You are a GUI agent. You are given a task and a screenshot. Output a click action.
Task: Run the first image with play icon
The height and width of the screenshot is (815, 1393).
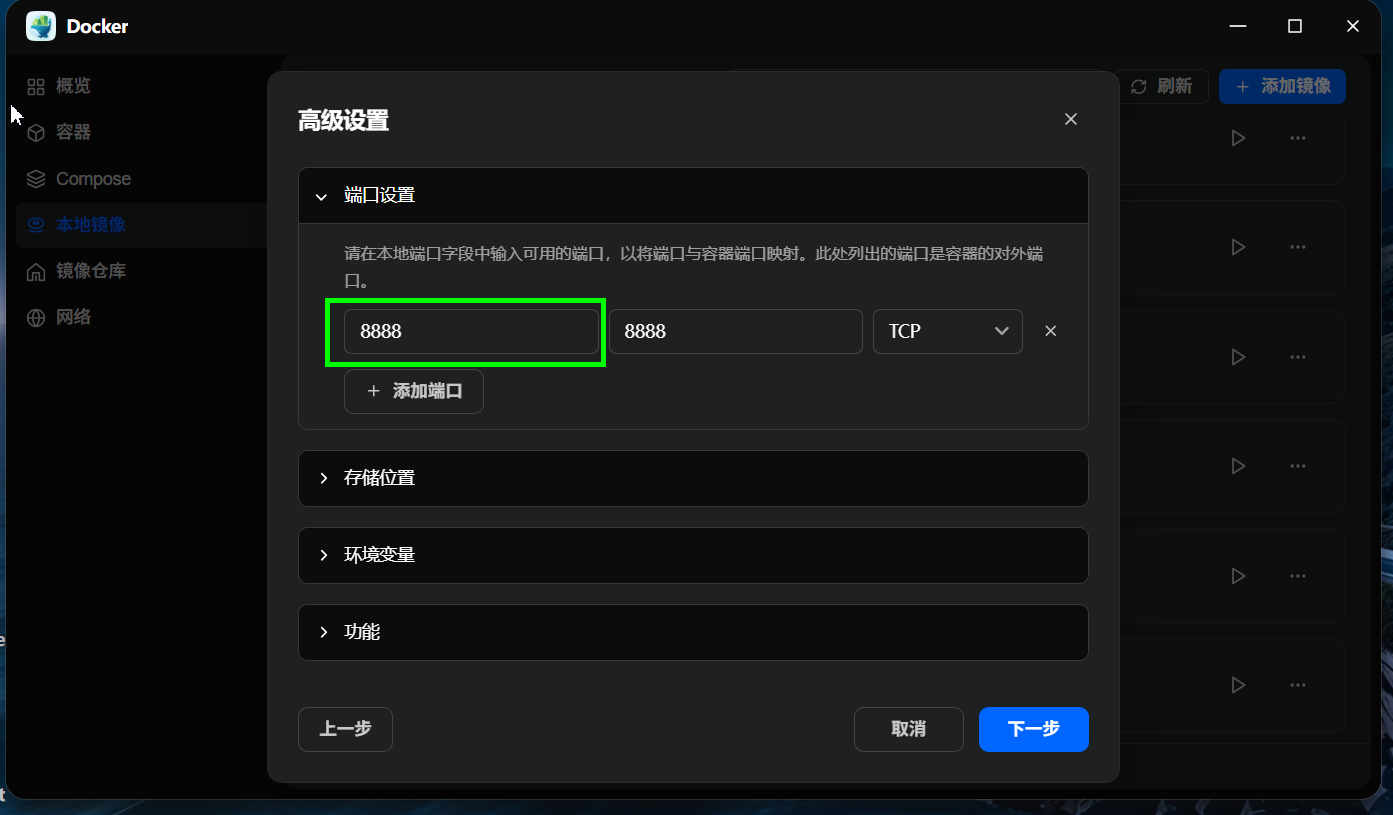1237,137
